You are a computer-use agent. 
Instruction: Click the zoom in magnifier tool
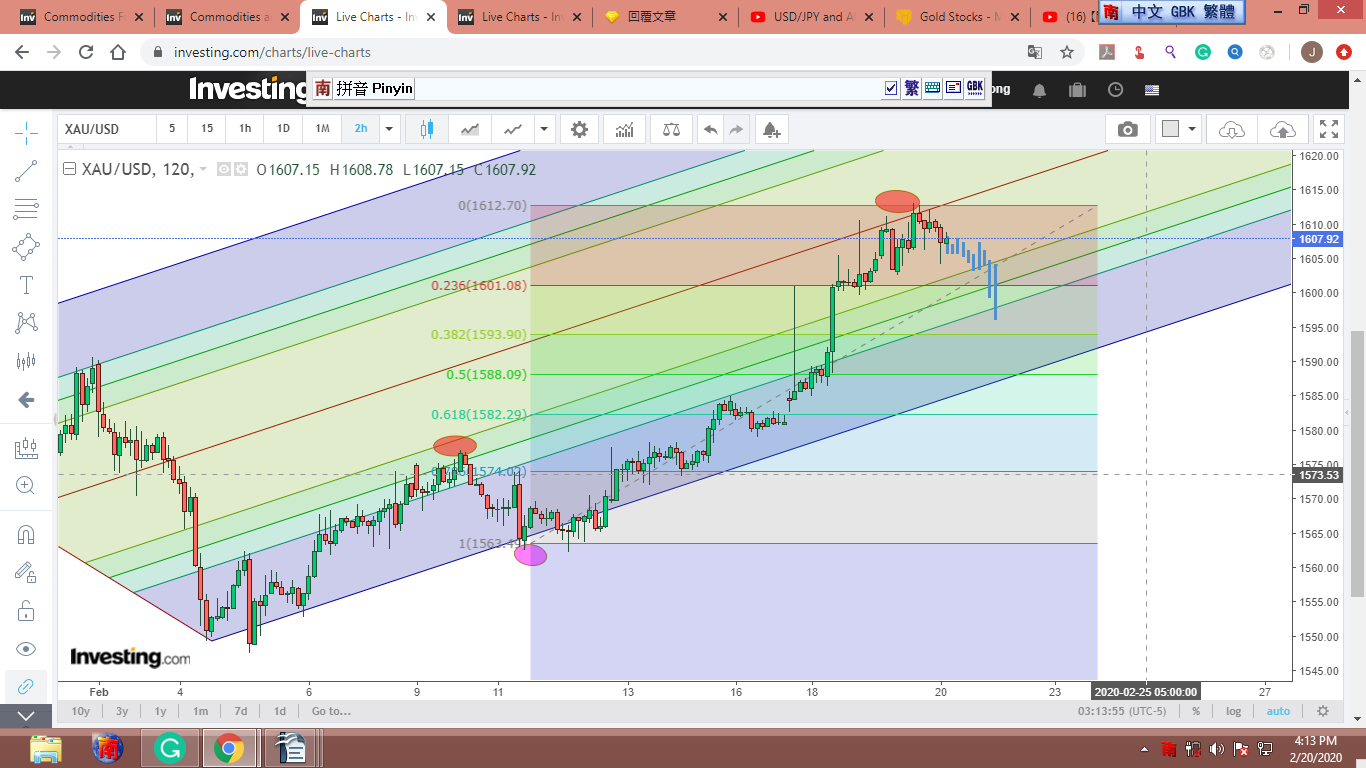[x=26, y=486]
